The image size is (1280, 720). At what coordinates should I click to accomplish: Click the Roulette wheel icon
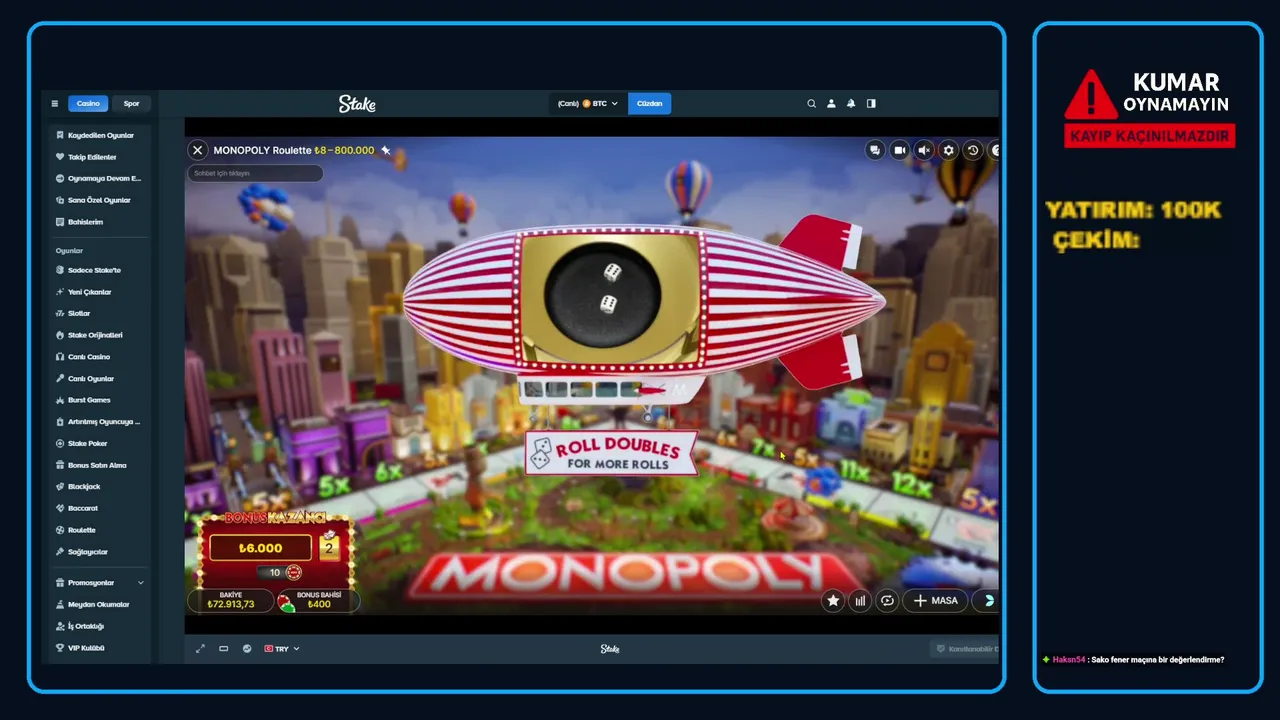click(60, 530)
